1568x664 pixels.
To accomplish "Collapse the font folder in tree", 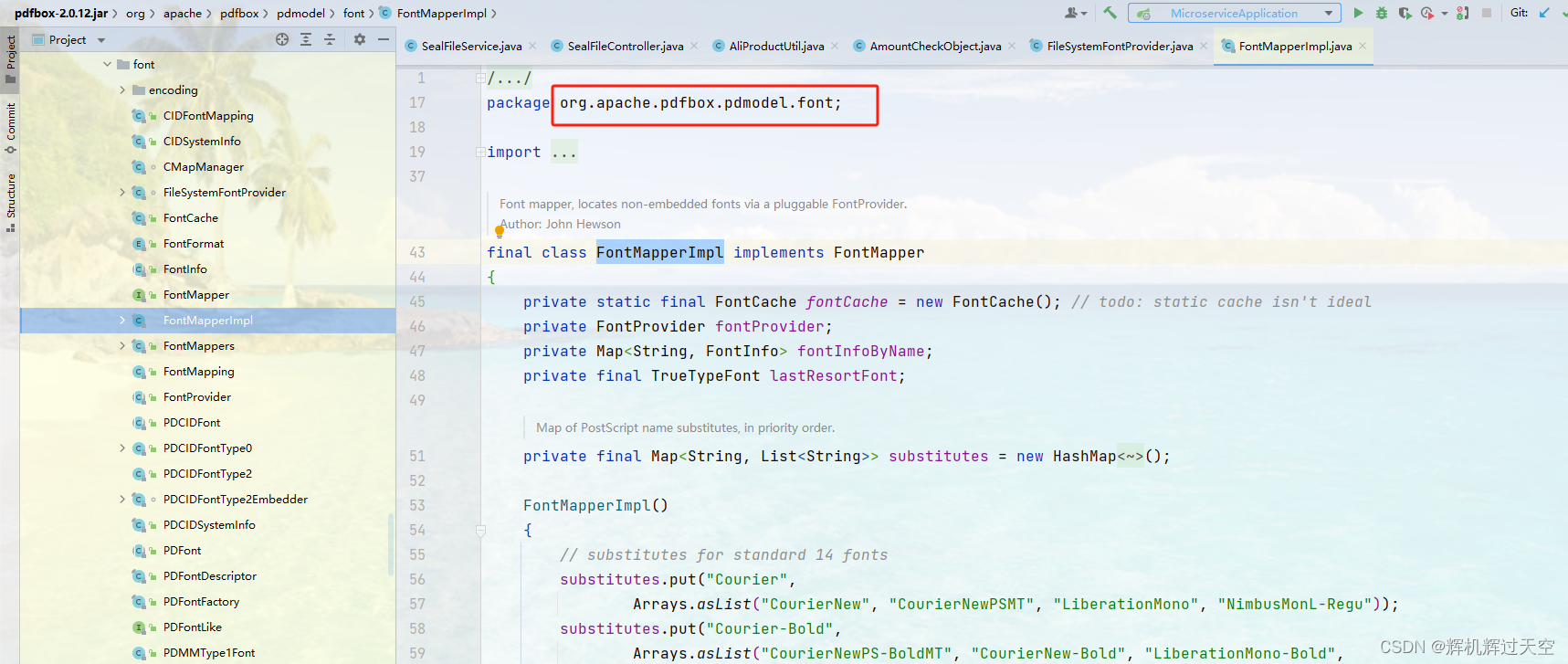I will pos(108,64).
